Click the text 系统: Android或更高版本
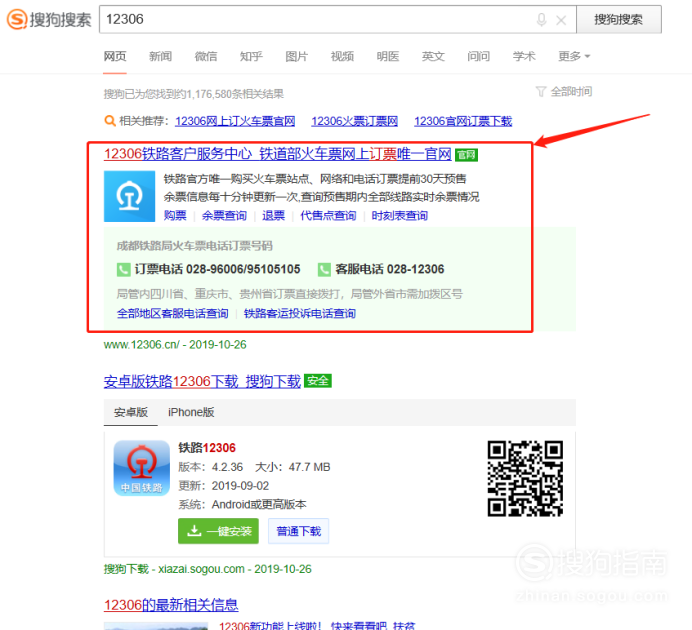The width and height of the screenshot is (692, 630). coord(242,504)
